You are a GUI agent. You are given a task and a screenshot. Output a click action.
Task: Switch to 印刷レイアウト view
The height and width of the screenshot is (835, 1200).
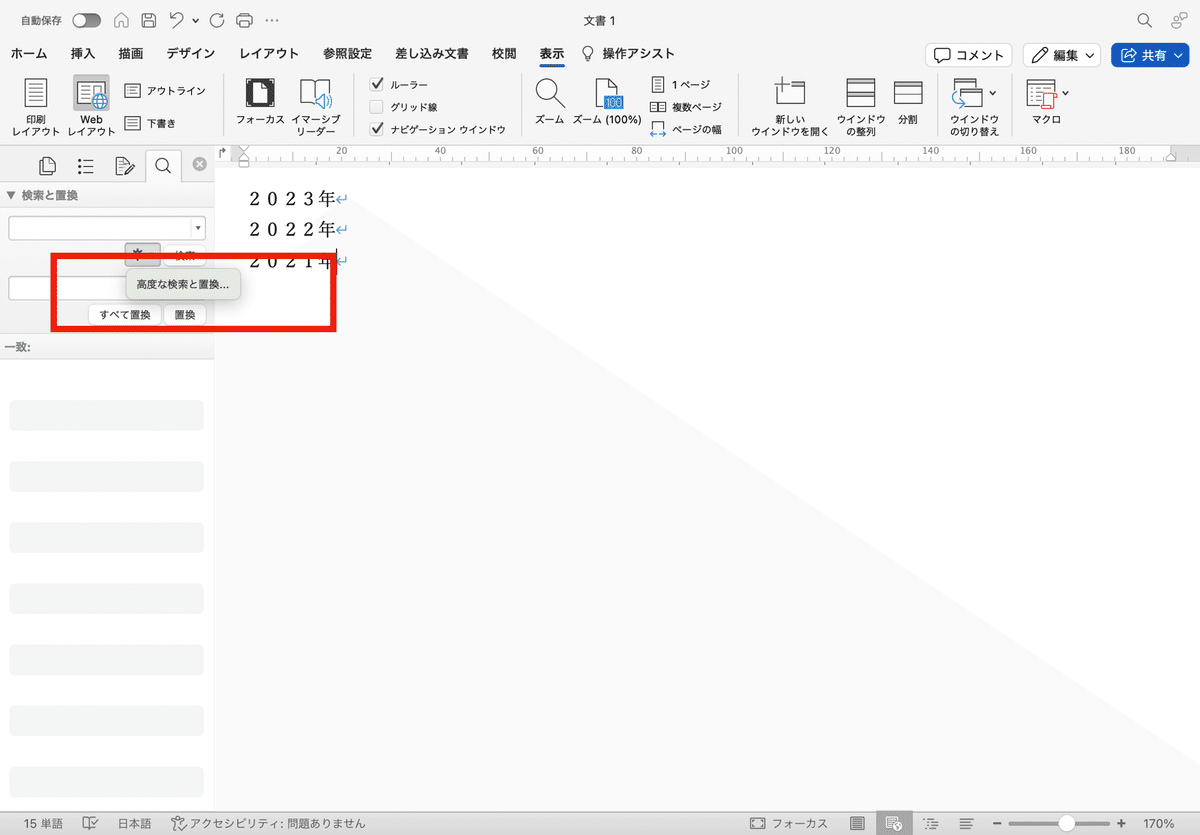point(36,106)
